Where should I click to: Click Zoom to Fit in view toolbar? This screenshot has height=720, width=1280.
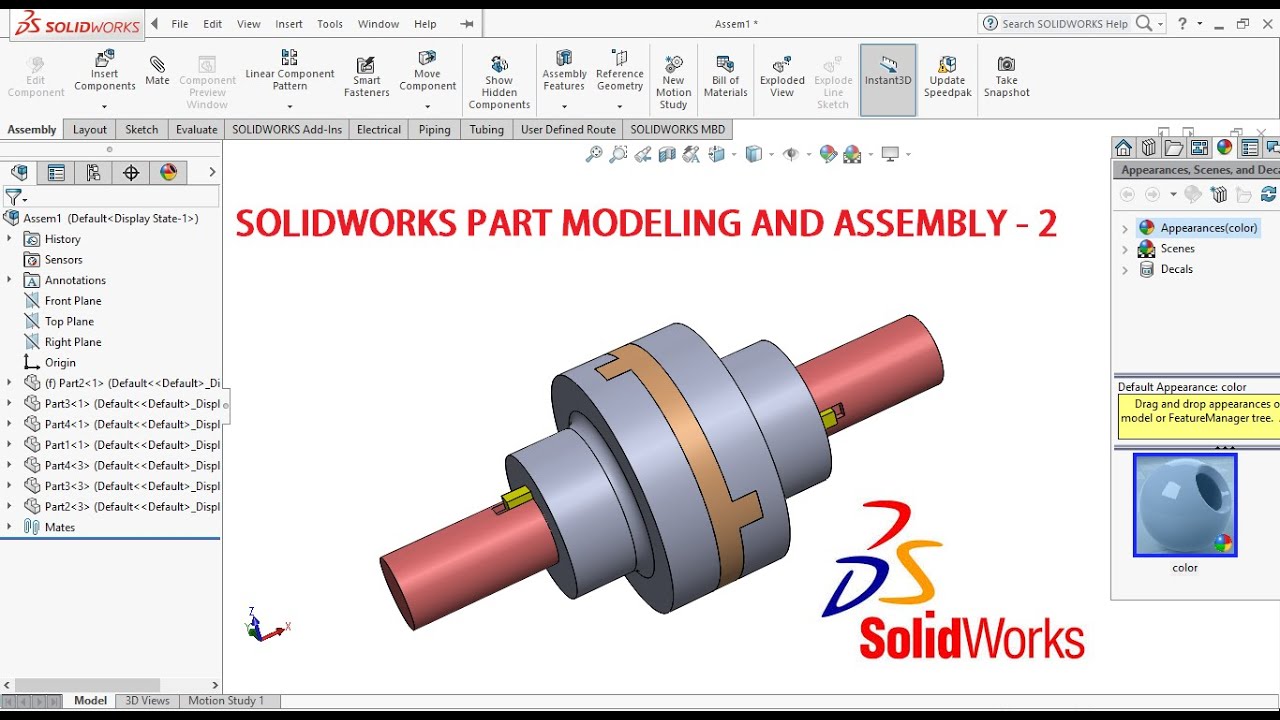click(594, 154)
